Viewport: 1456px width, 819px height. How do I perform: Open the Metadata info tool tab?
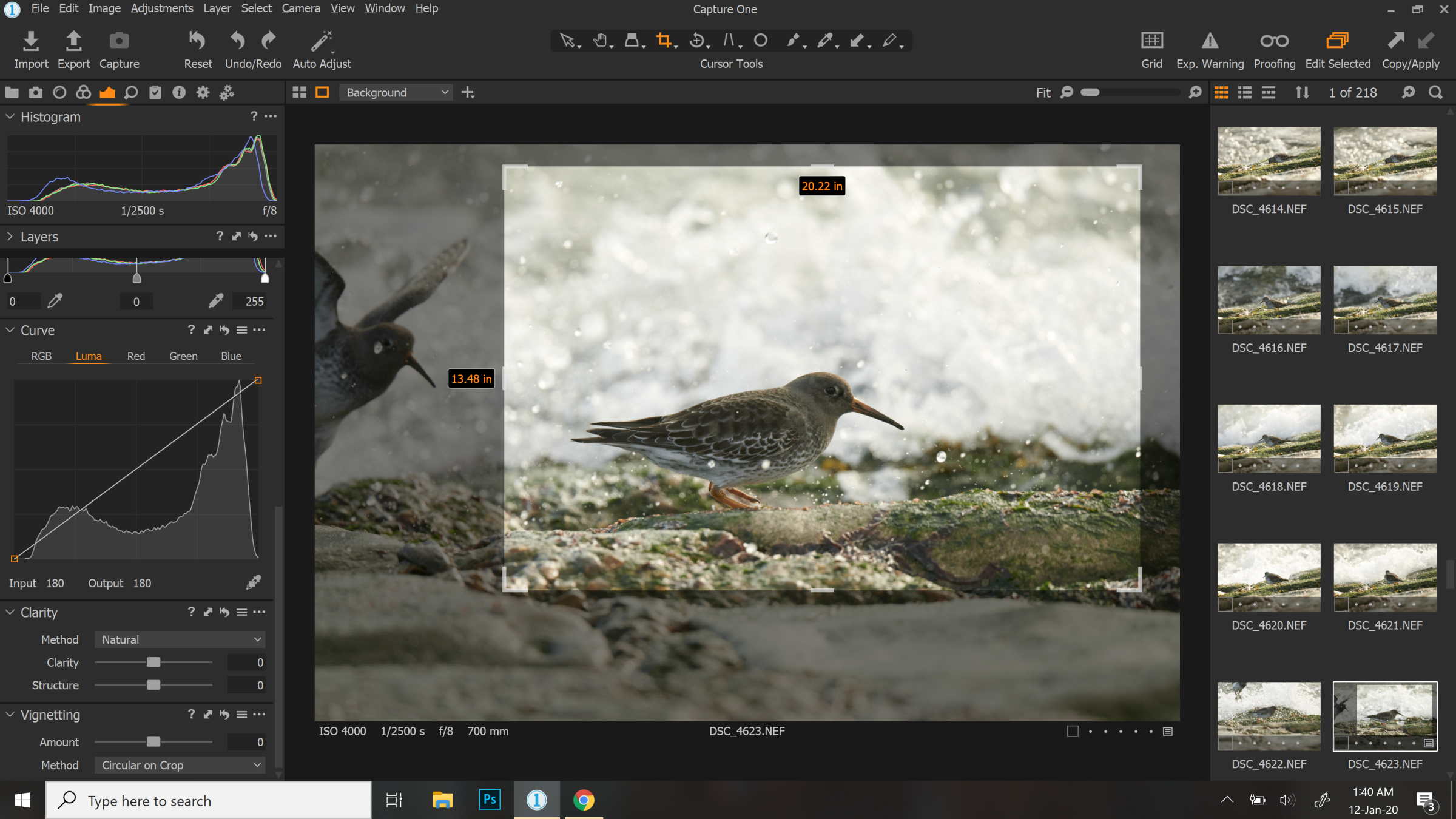pyautogui.click(x=178, y=92)
